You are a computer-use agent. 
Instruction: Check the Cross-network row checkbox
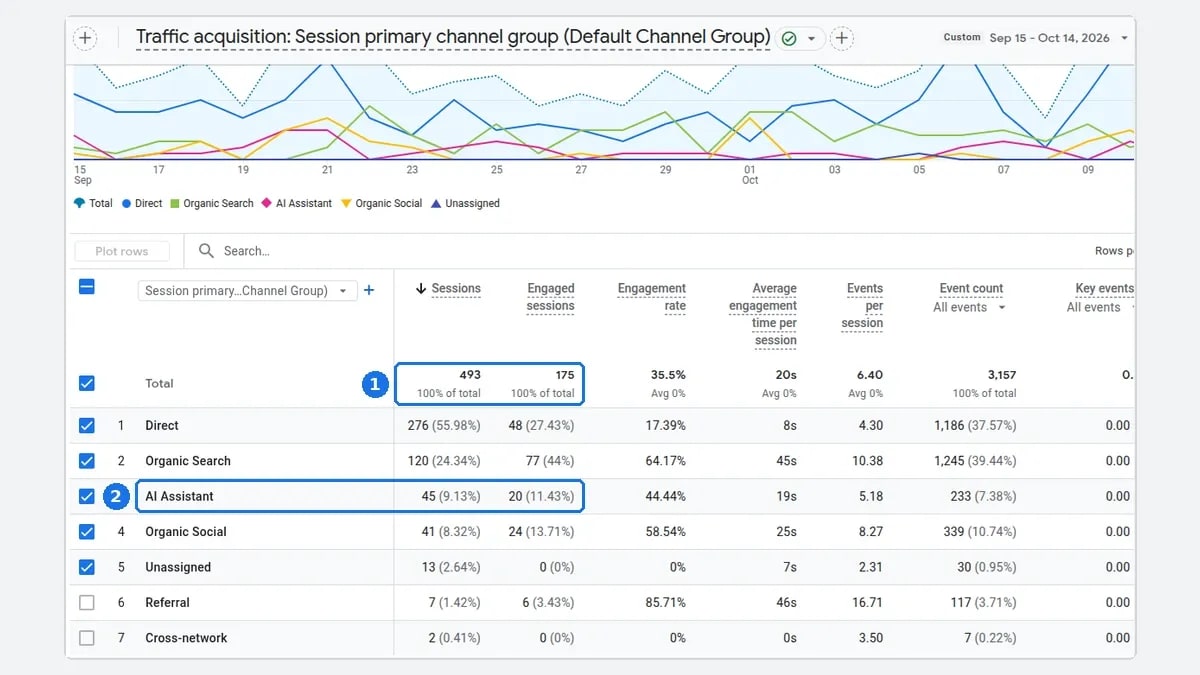[x=87, y=638]
